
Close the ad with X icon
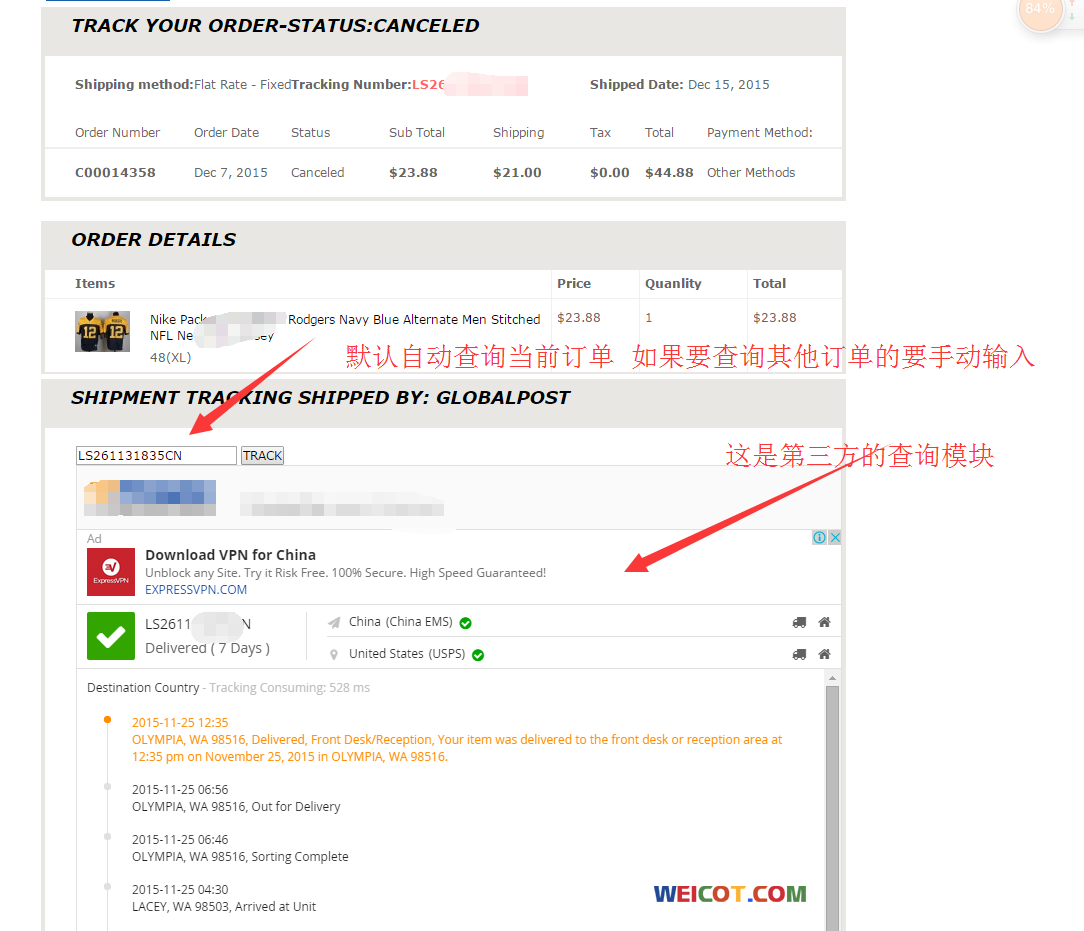click(x=835, y=537)
